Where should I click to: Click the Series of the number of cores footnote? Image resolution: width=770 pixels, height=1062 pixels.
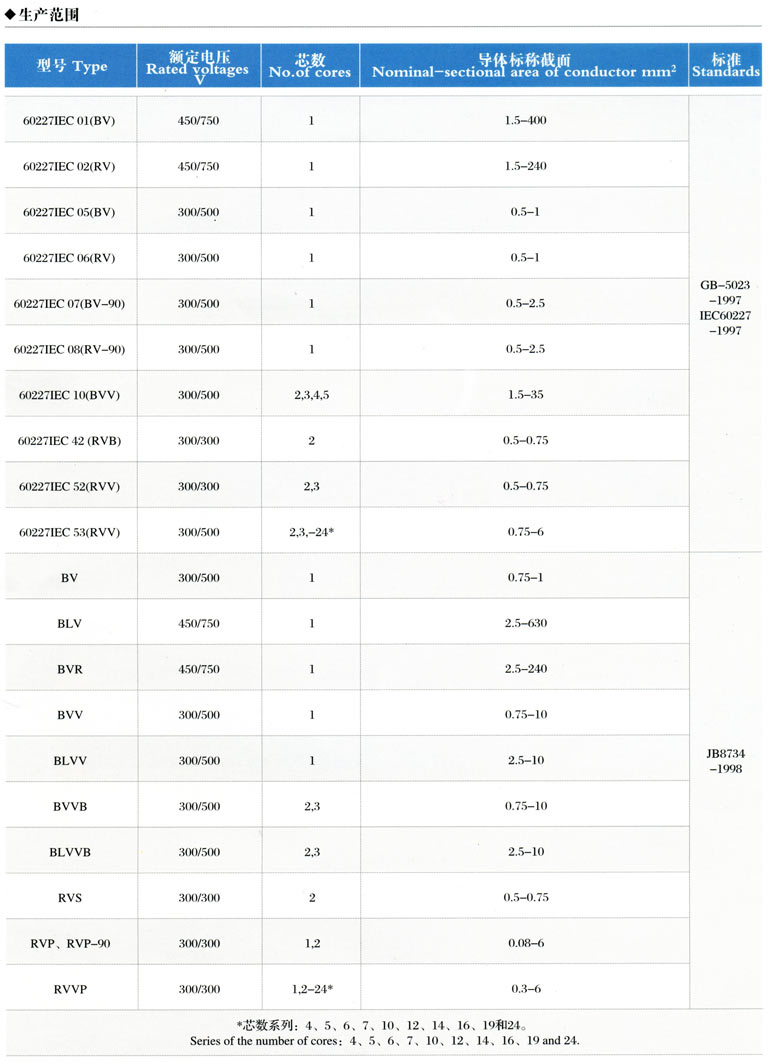point(385,1040)
